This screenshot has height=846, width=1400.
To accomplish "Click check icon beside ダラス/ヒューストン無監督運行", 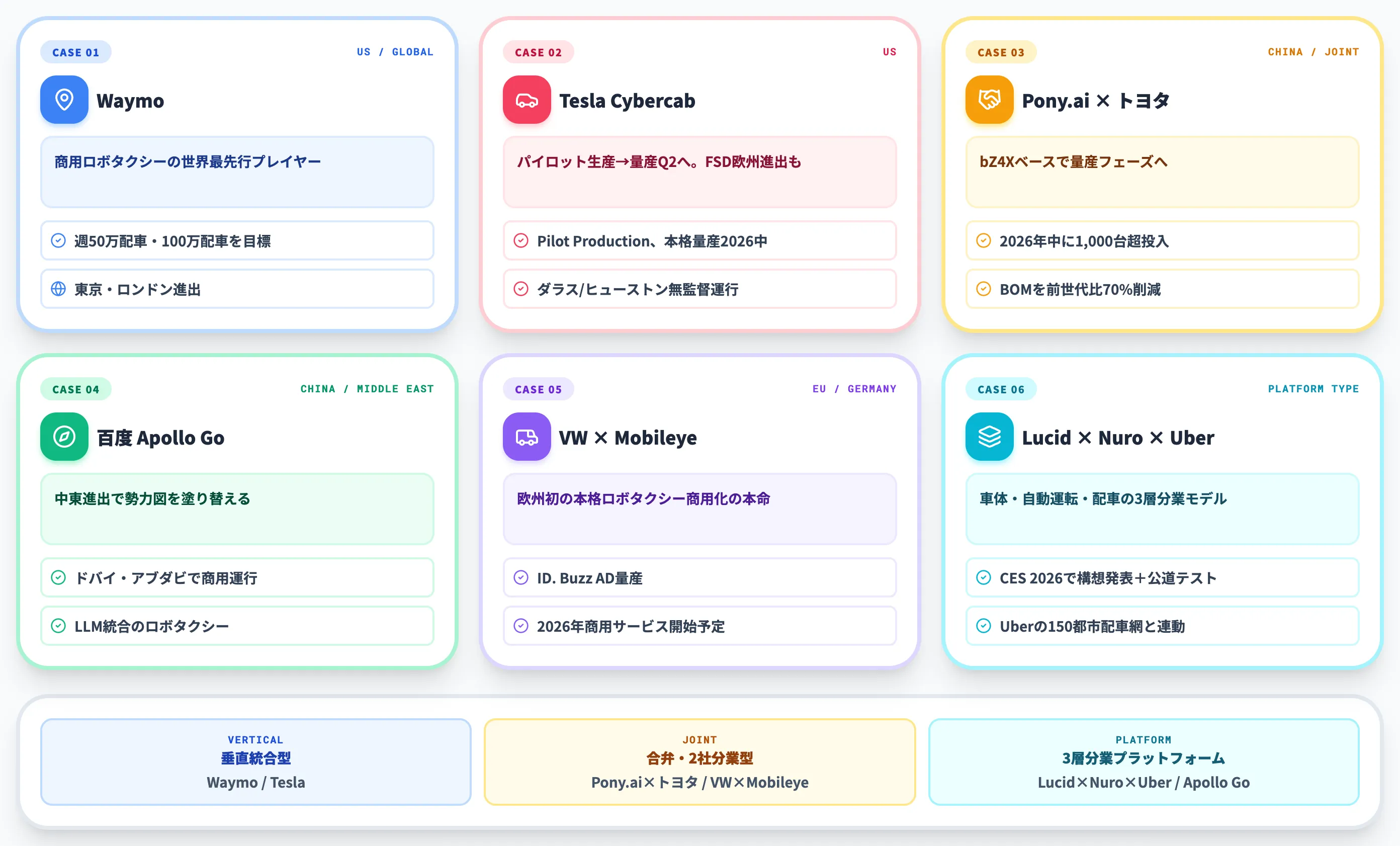I will coord(521,289).
